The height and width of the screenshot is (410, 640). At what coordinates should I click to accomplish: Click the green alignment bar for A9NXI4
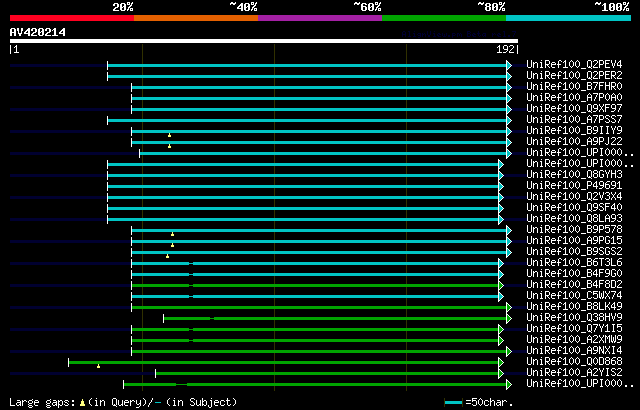pos(319,352)
